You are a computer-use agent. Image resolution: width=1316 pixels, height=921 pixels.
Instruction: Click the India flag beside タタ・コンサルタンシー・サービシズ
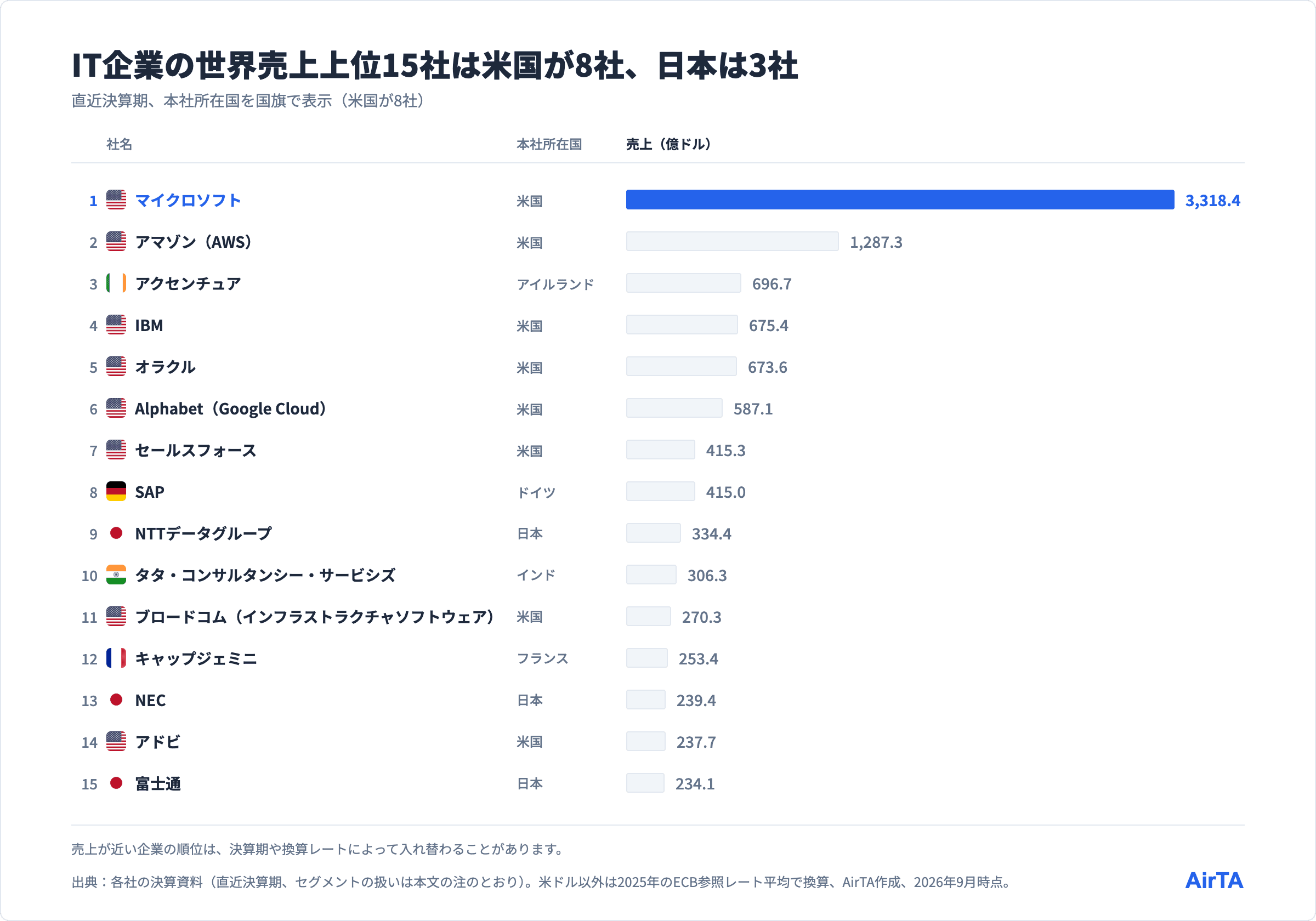(116, 575)
